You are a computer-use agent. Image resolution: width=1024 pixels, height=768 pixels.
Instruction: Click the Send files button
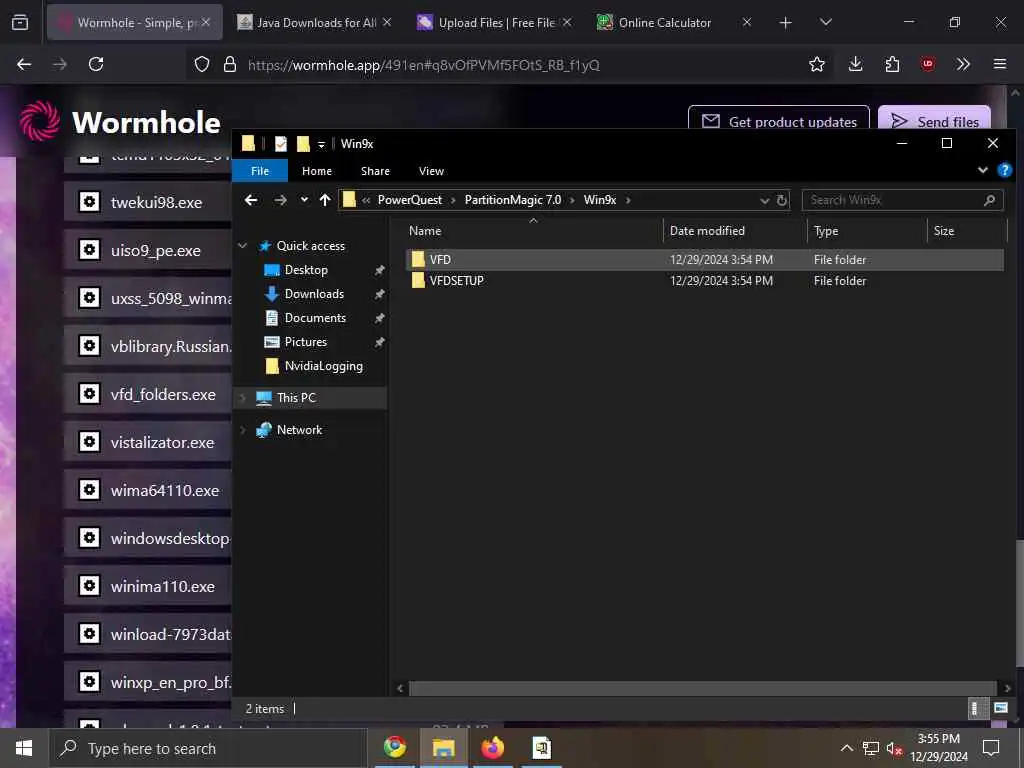point(935,121)
